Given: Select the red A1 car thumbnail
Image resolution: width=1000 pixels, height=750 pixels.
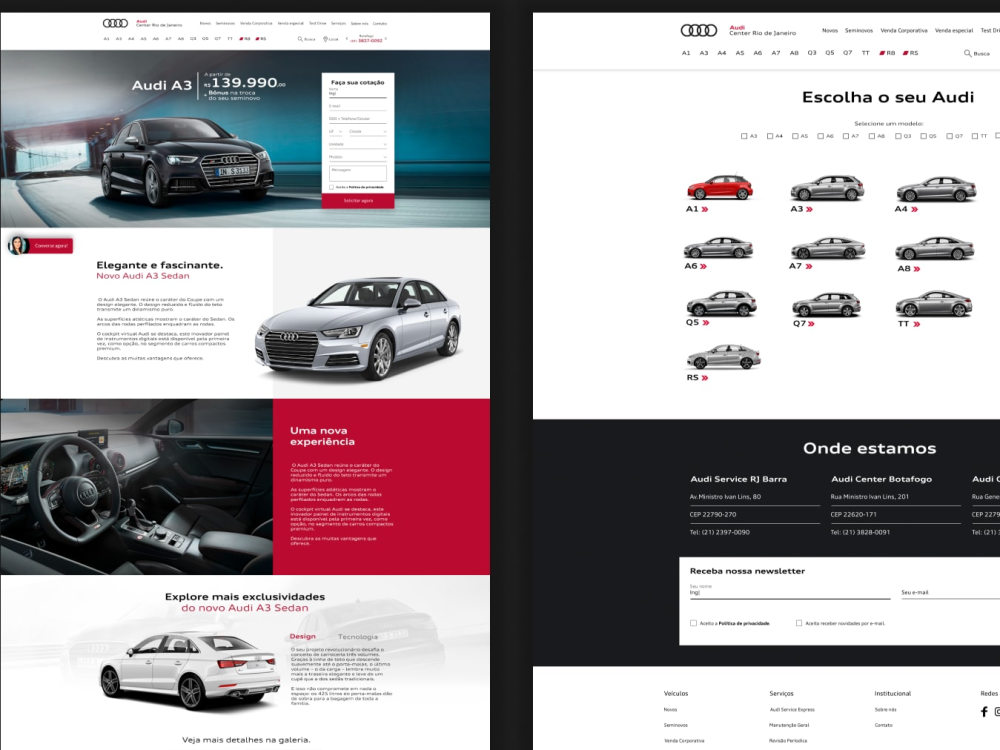Looking at the screenshot, I should pyautogui.click(x=719, y=188).
